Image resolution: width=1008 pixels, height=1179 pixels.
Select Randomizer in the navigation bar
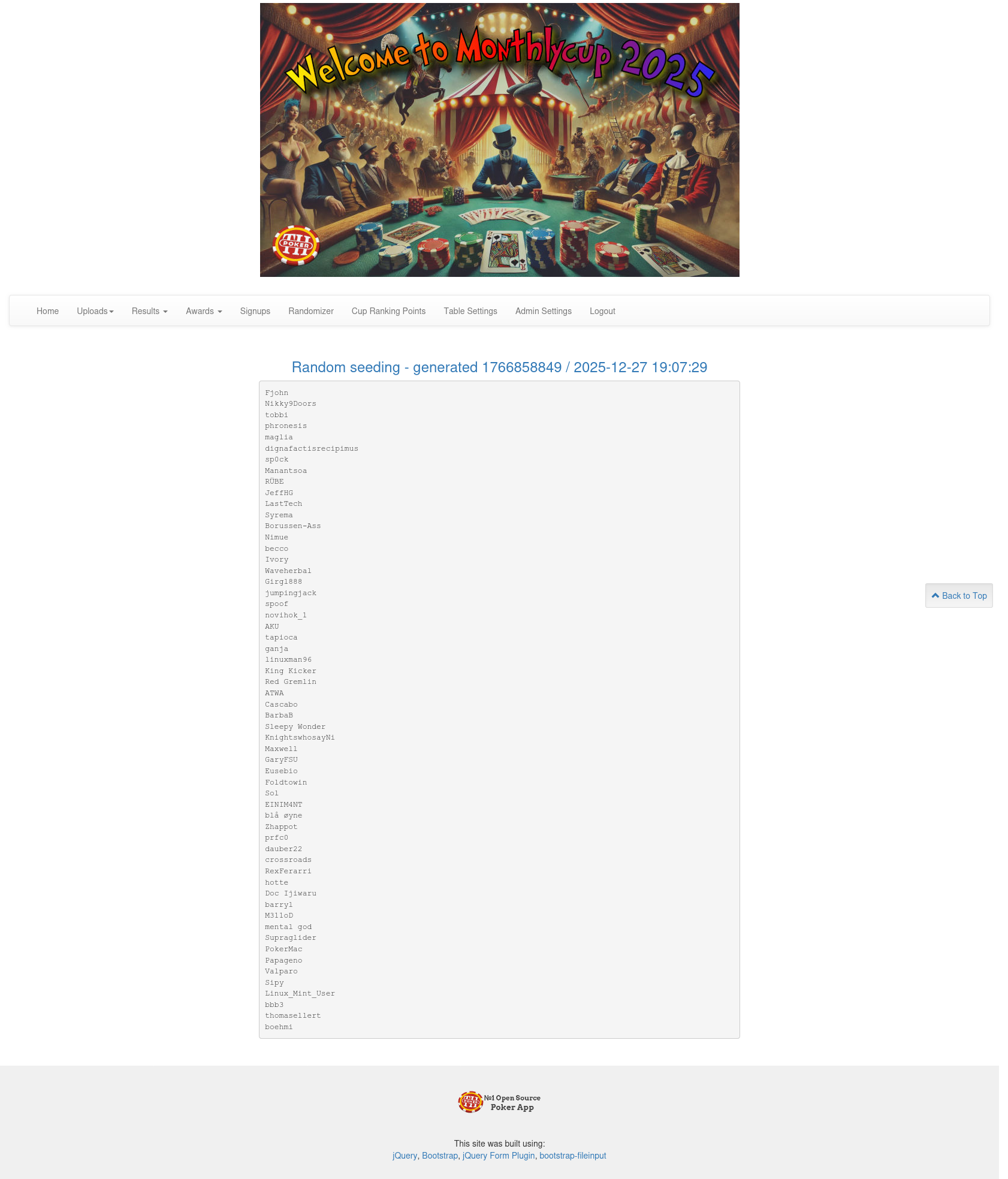[311, 311]
